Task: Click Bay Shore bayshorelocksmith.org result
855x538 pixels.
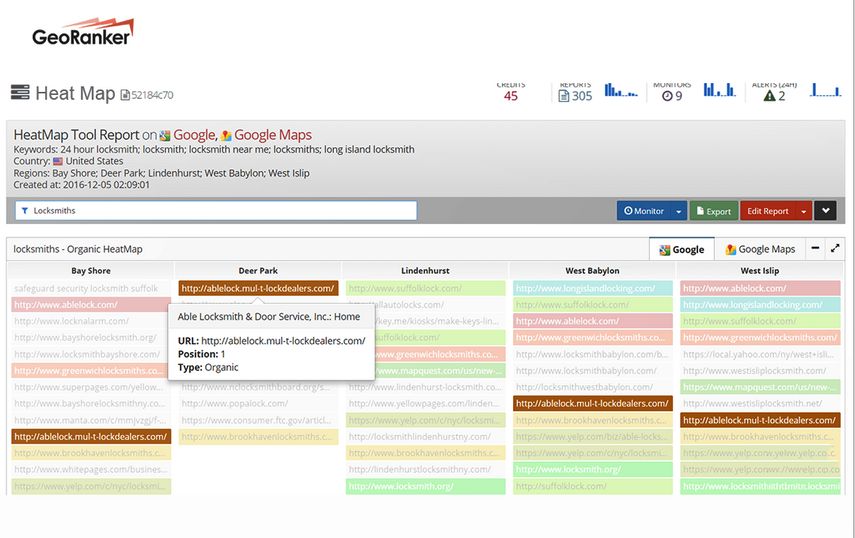Action: [x=91, y=337]
